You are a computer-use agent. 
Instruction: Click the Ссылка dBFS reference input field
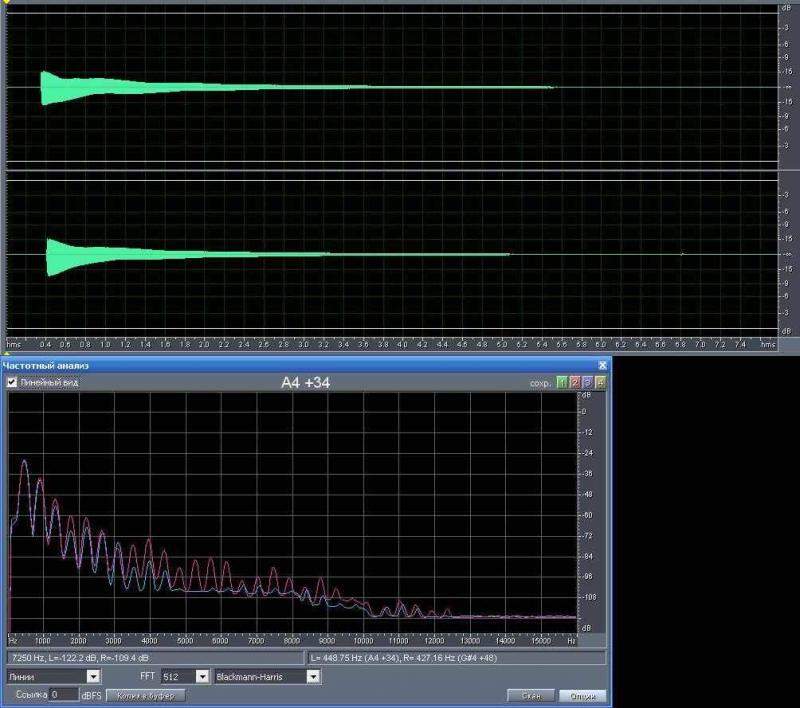pos(62,694)
